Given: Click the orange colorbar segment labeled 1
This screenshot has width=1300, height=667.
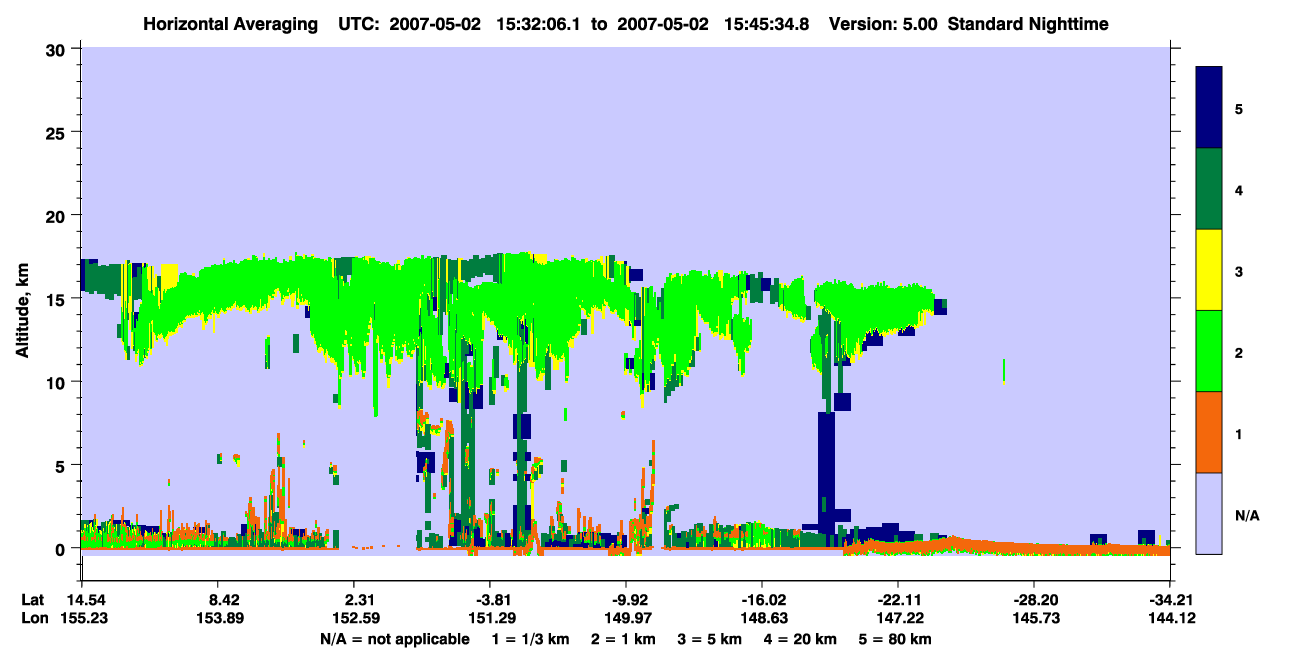Looking at the screenshot, I should (1209, 432).
